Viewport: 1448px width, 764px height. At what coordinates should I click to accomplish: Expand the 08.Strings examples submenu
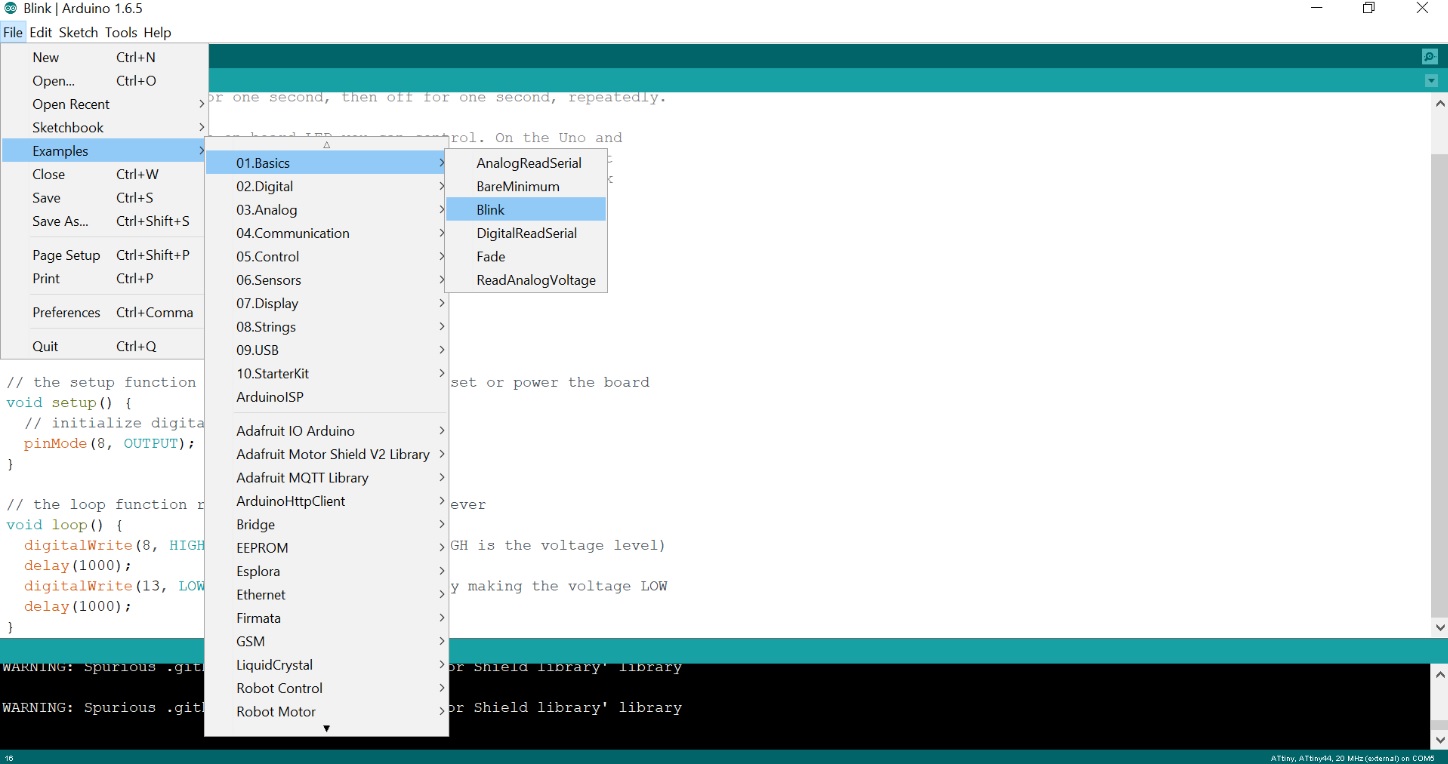point(326,327)
